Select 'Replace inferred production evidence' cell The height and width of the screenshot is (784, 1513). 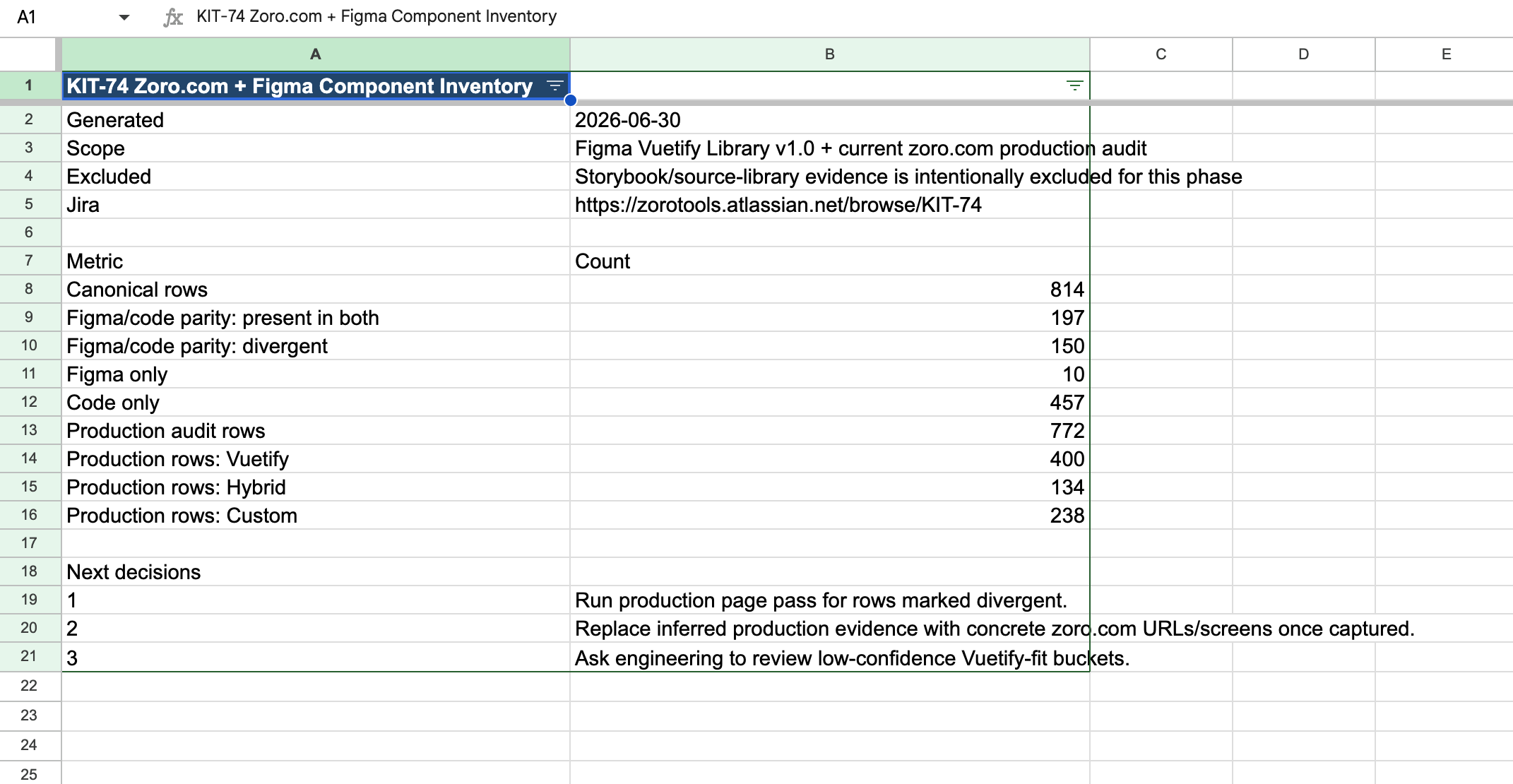829,628
